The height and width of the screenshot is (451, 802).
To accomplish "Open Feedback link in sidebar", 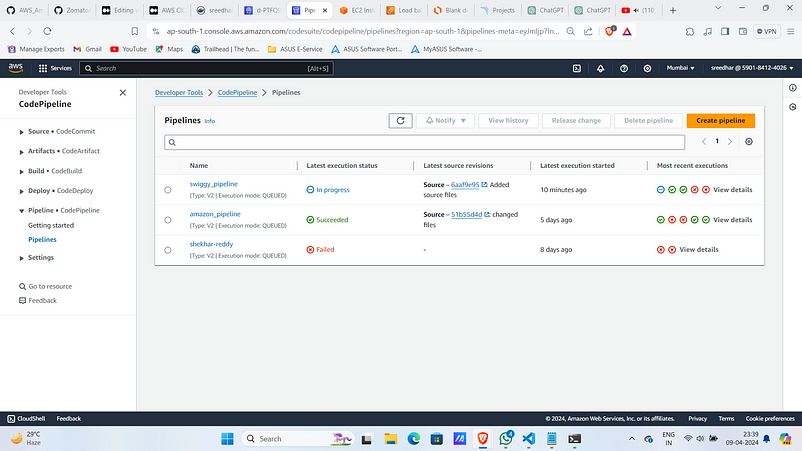I will tap(38, 301).
